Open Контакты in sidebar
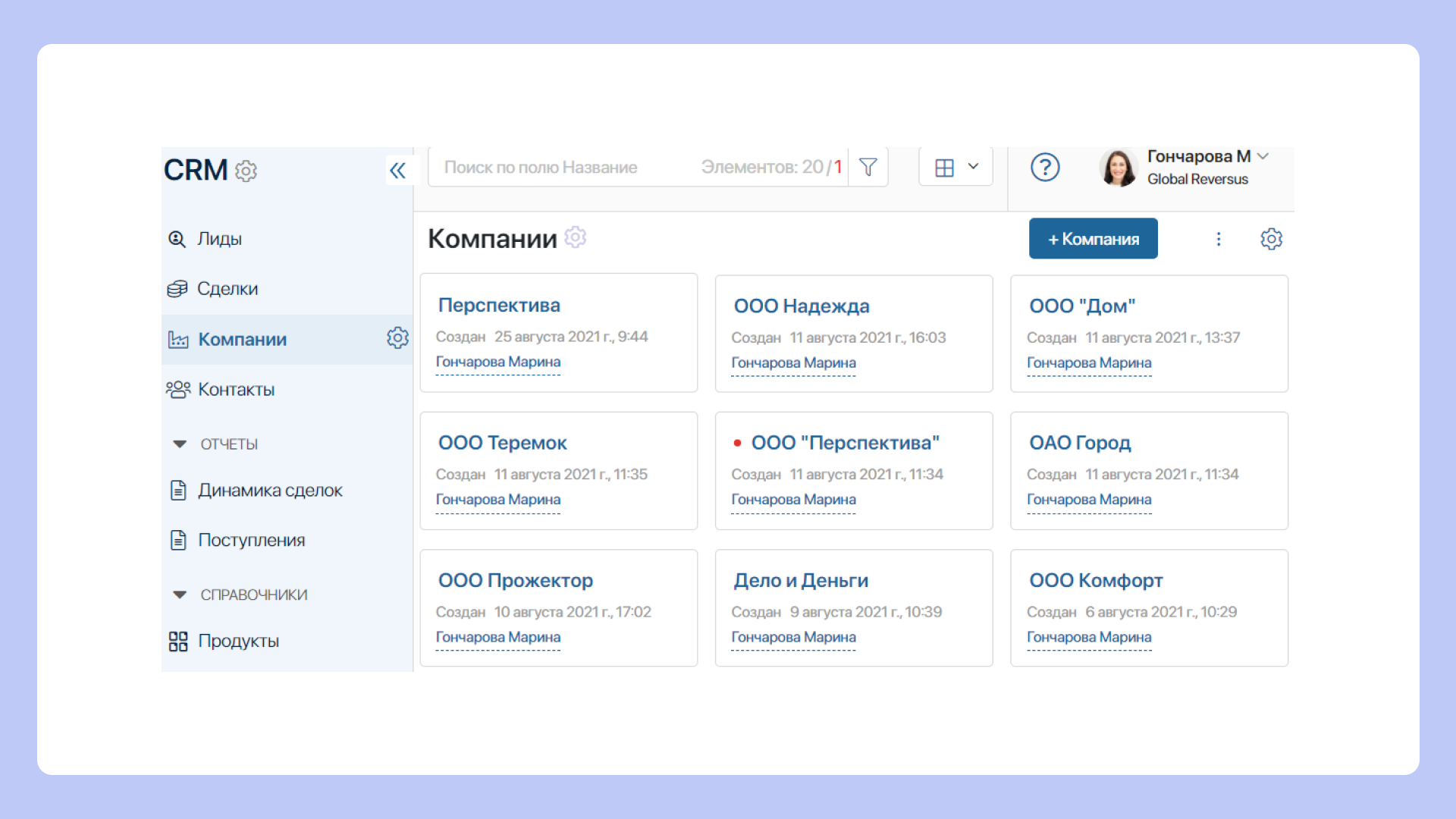This screenshot has height=819, width=1456. (x=236, y=390)
